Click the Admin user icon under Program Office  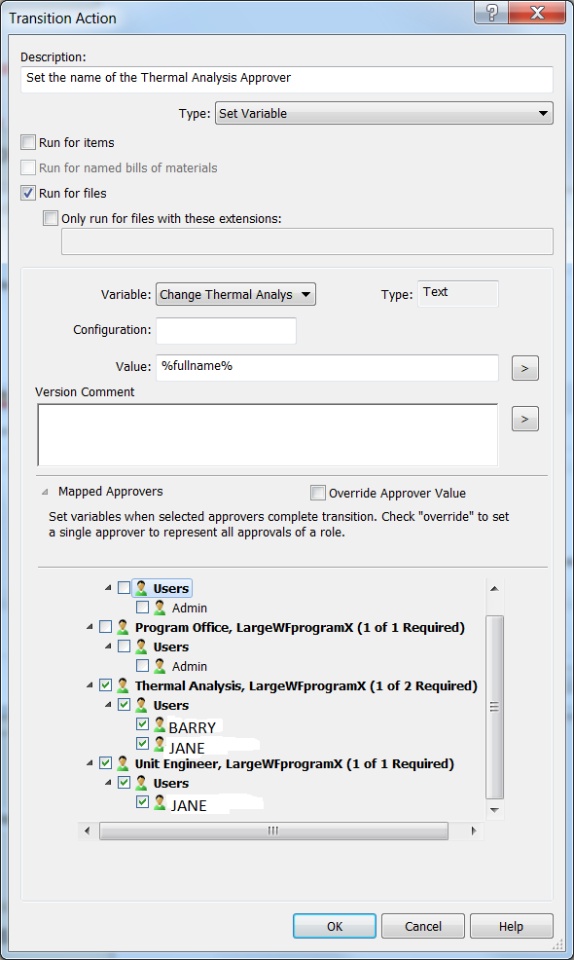point(160,666)
